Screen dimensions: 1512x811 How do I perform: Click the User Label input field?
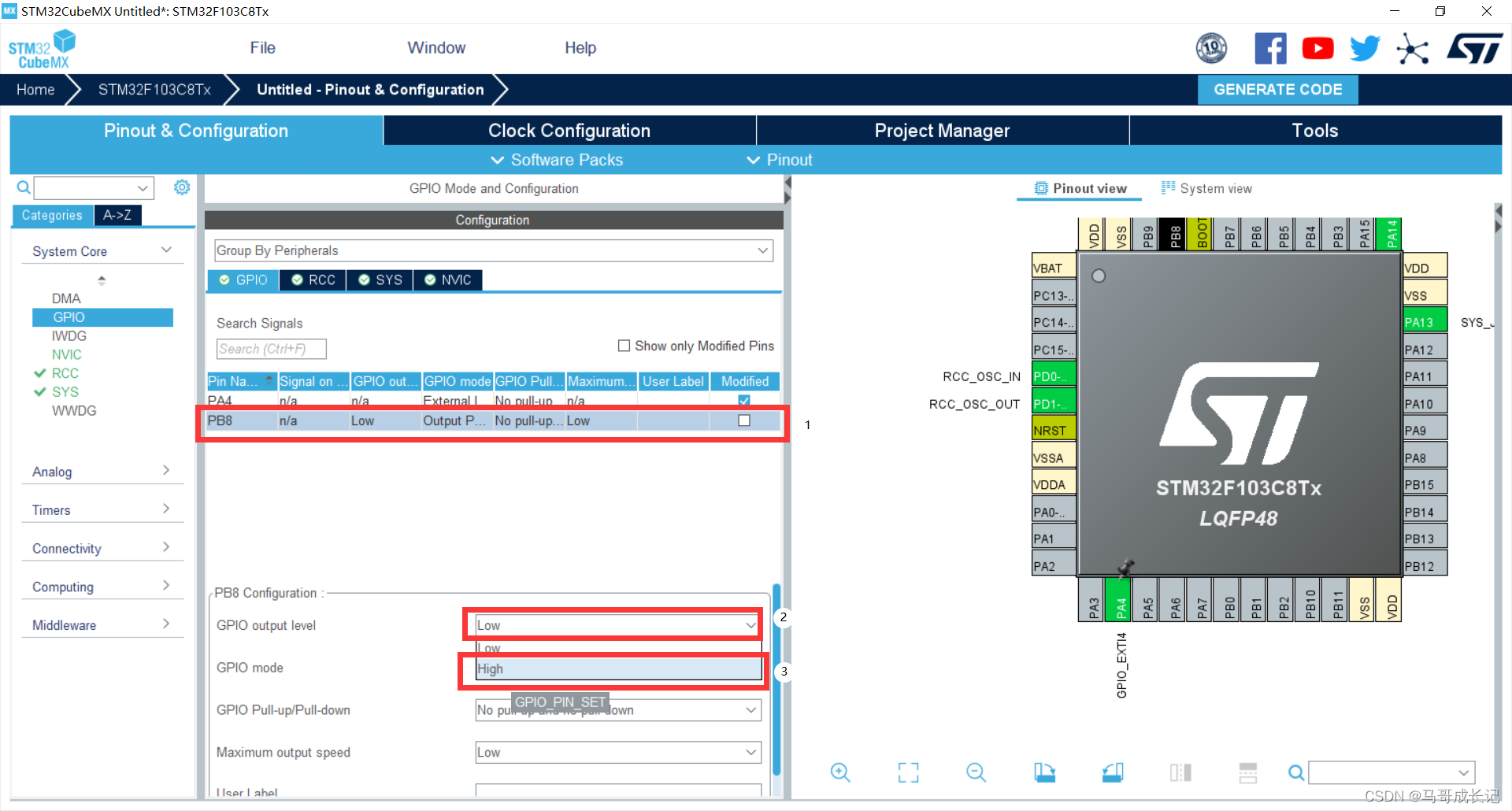[x=618, y=790]
